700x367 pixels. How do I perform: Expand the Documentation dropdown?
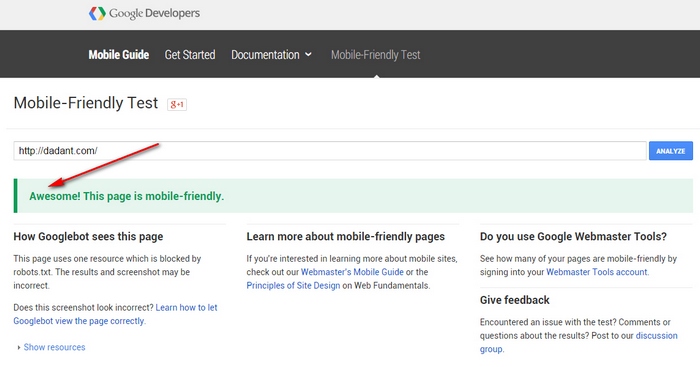271,55
